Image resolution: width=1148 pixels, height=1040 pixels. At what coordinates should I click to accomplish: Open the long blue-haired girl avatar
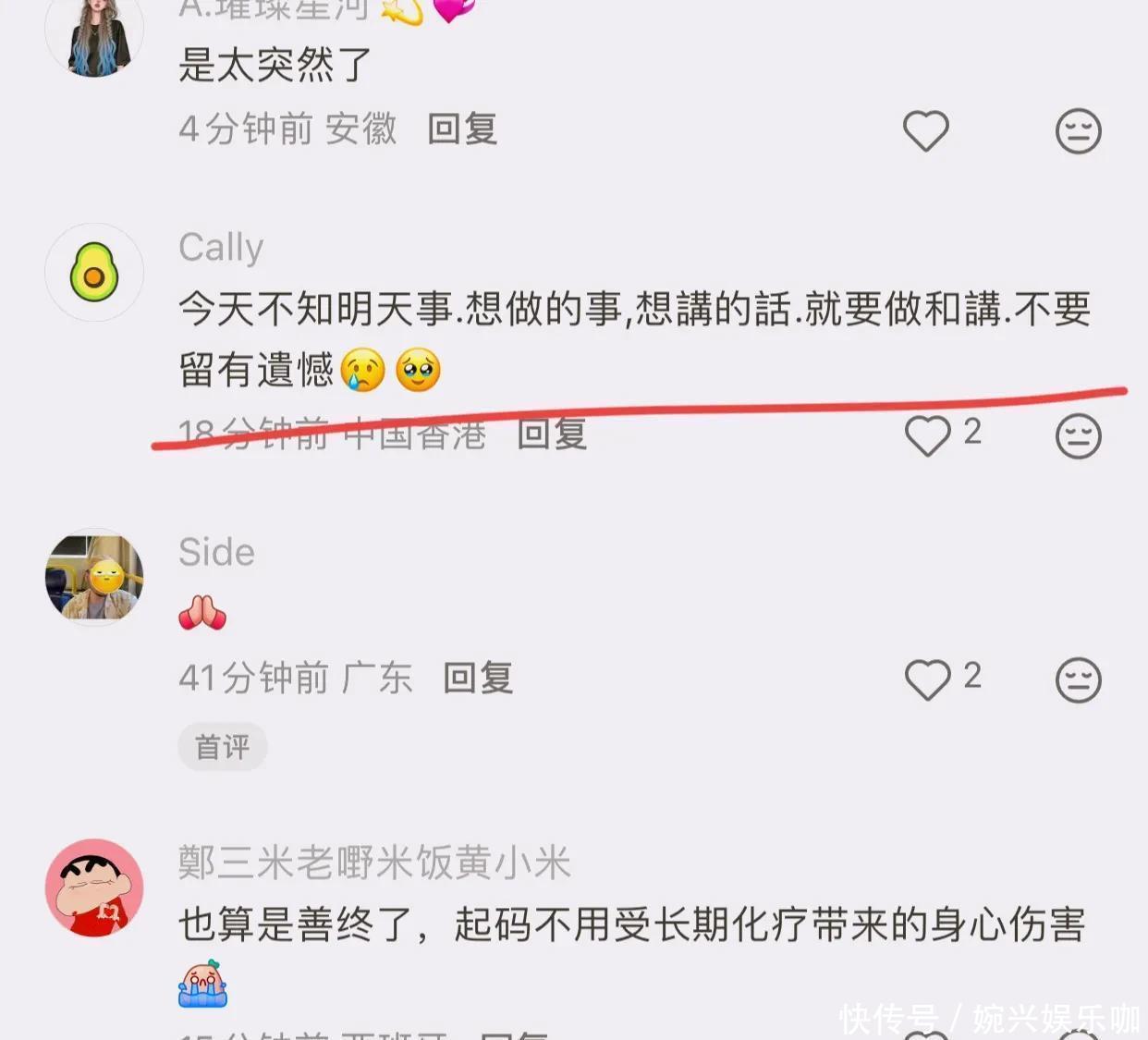(94, 35)
